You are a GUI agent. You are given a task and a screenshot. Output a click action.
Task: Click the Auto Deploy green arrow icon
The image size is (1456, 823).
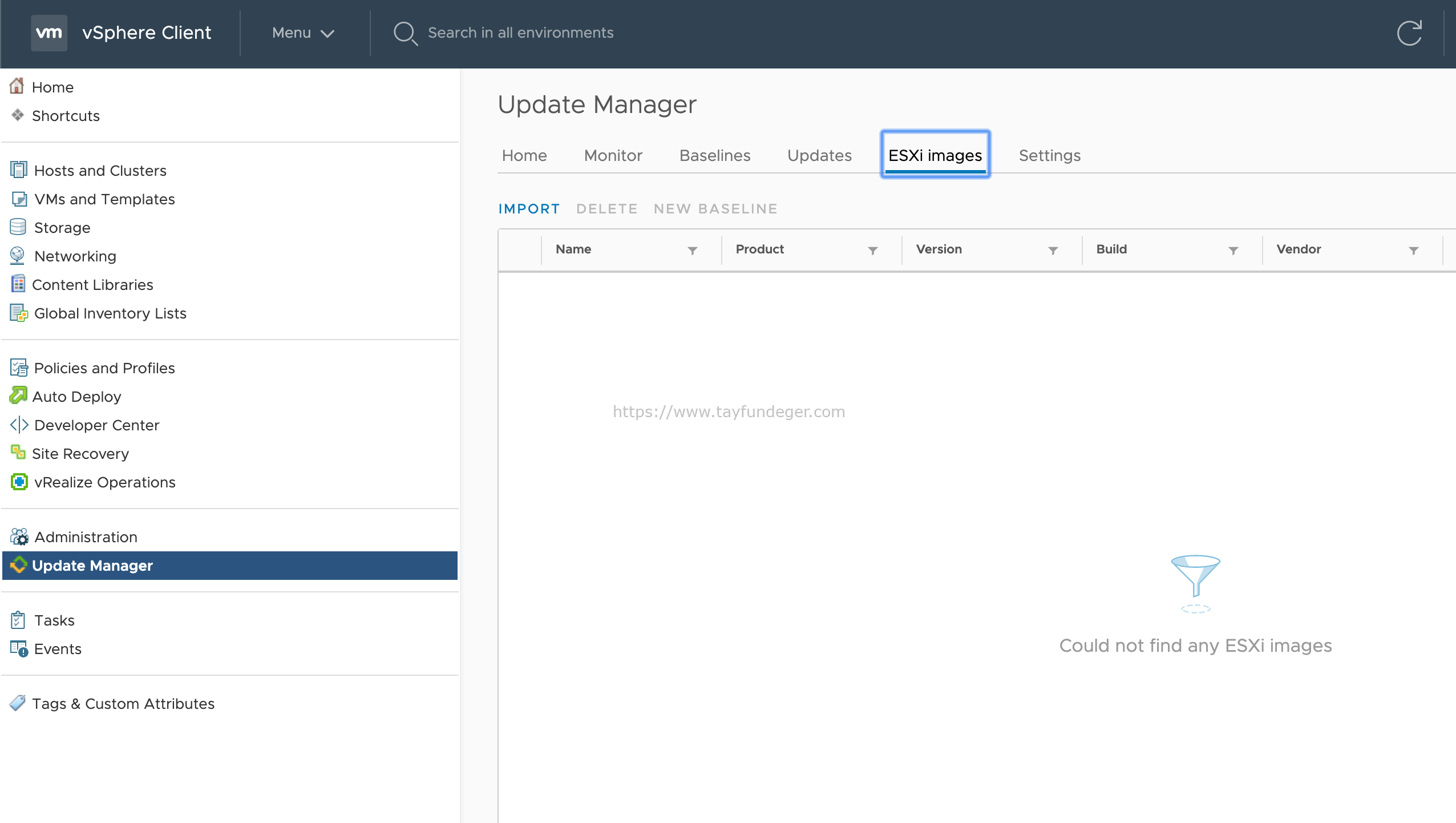pyautogui.click(x=18, y=396)
